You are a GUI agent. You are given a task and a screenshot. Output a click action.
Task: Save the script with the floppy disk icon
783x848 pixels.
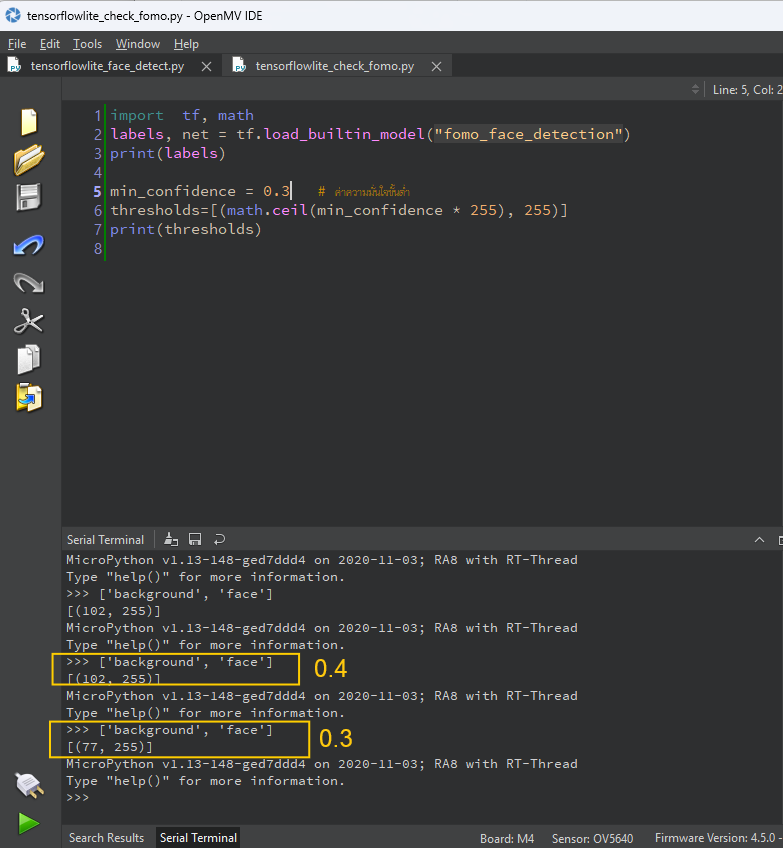click(28, 197)
